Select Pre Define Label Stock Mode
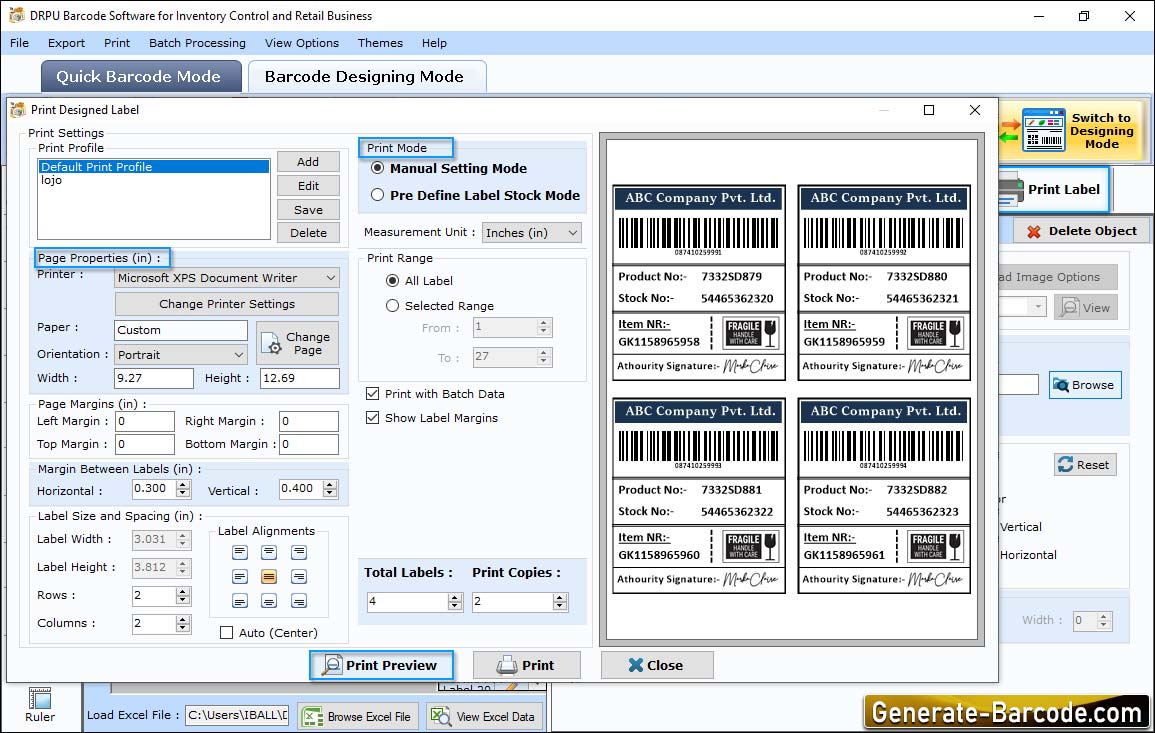 (x=378, y=195)
